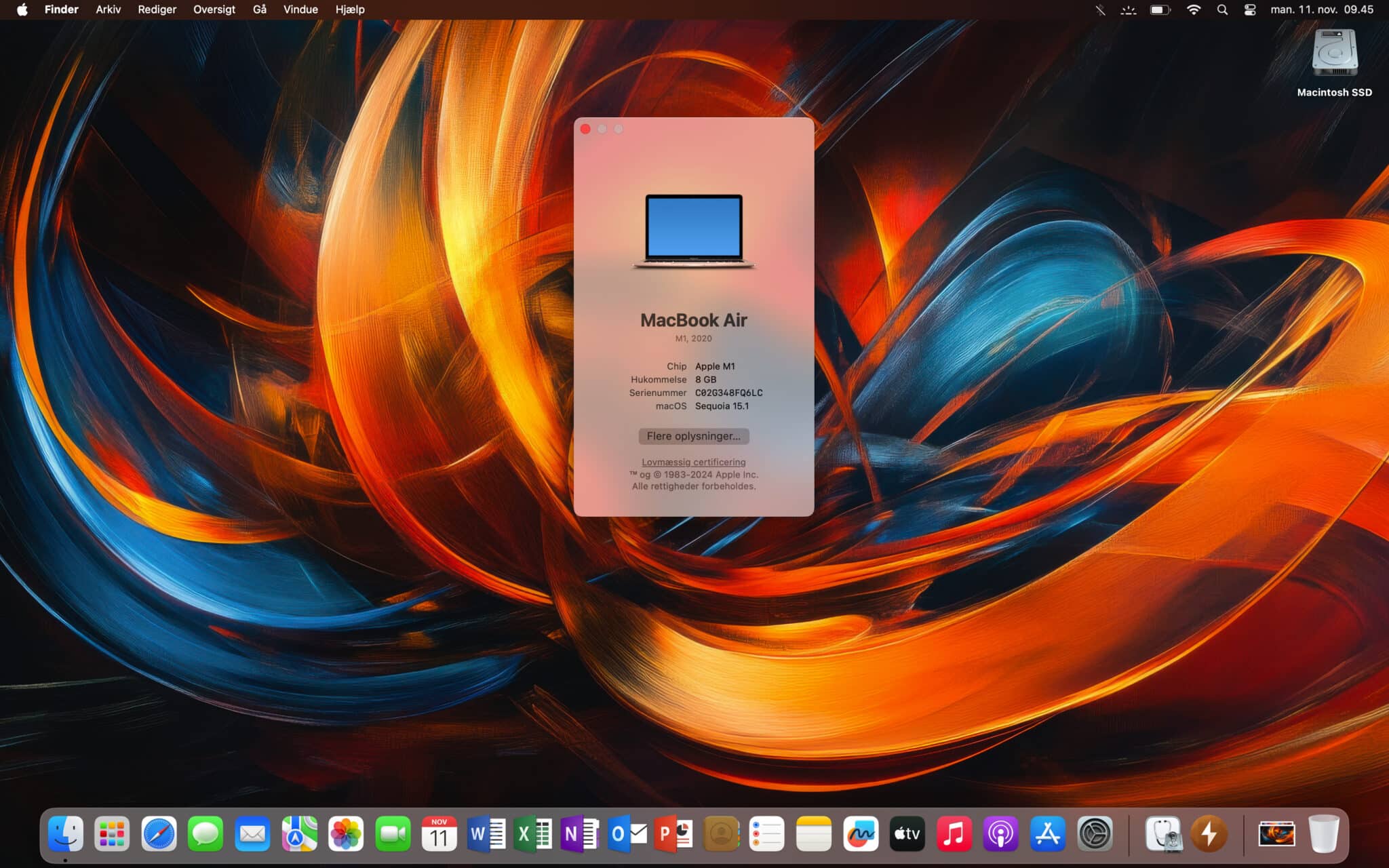Click the date and time clock
The image size is (1389, 868).
1321,9
